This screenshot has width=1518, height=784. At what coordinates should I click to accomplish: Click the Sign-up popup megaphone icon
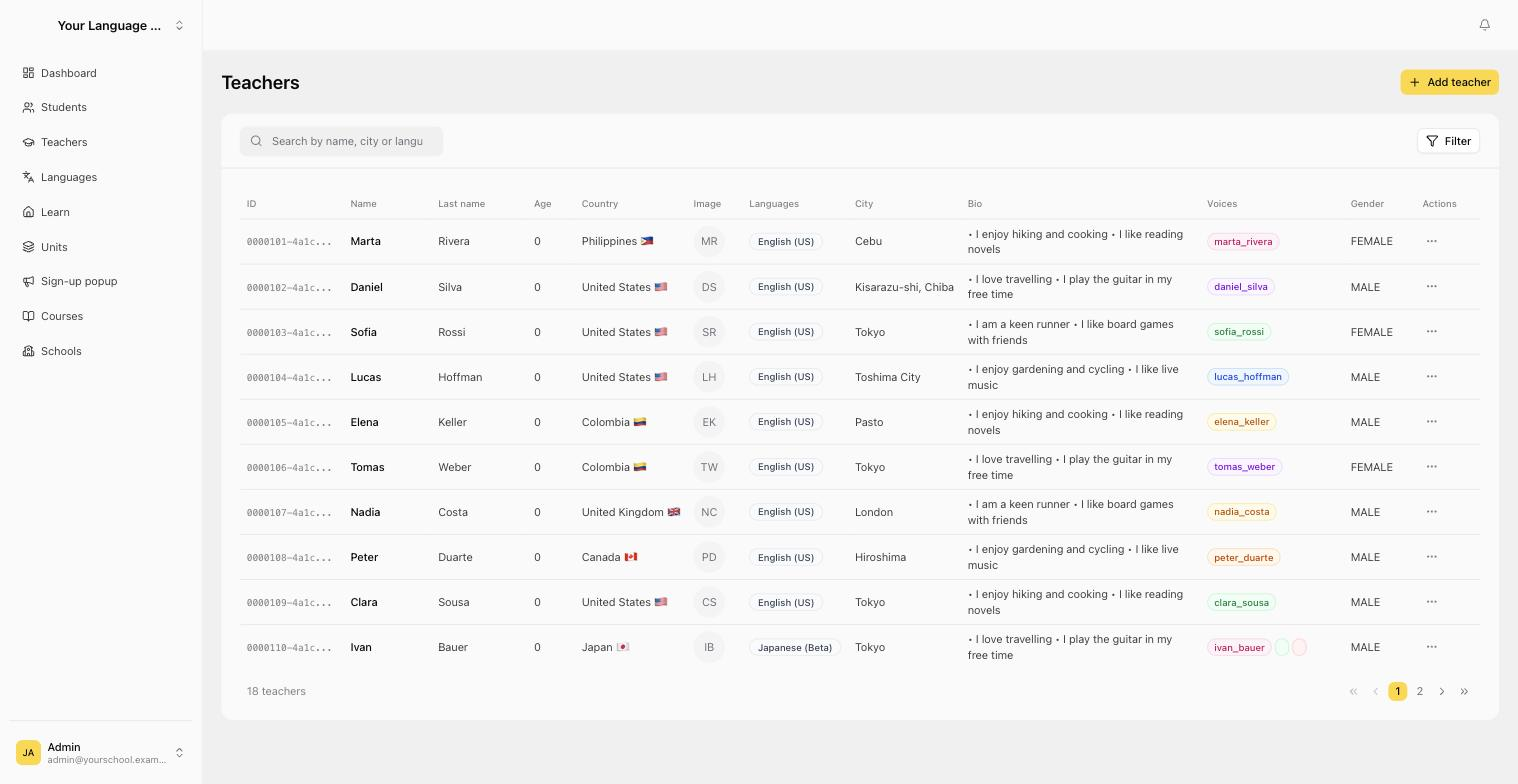point(28,281)
